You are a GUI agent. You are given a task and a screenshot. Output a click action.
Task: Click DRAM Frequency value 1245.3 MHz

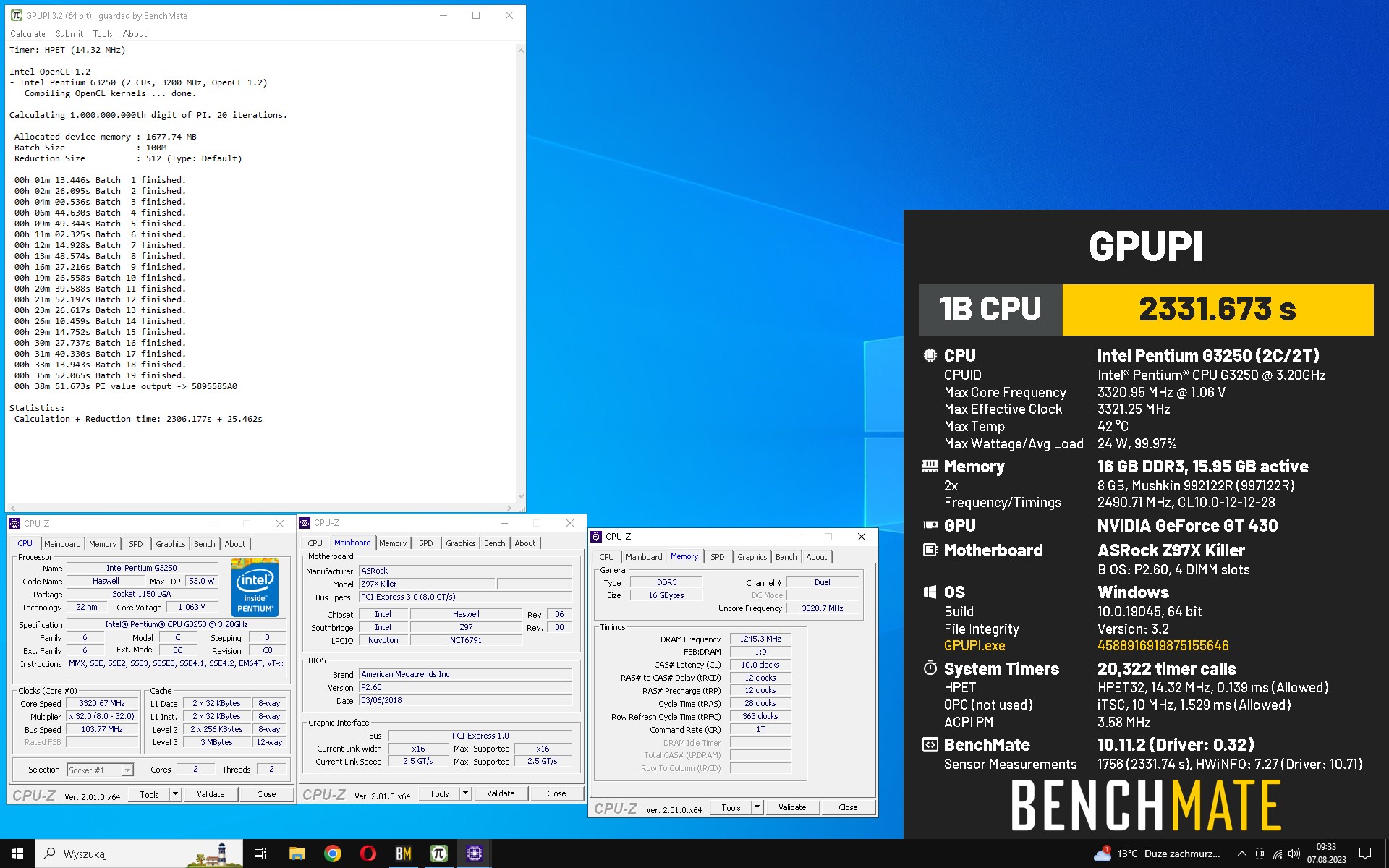[760, 639]
